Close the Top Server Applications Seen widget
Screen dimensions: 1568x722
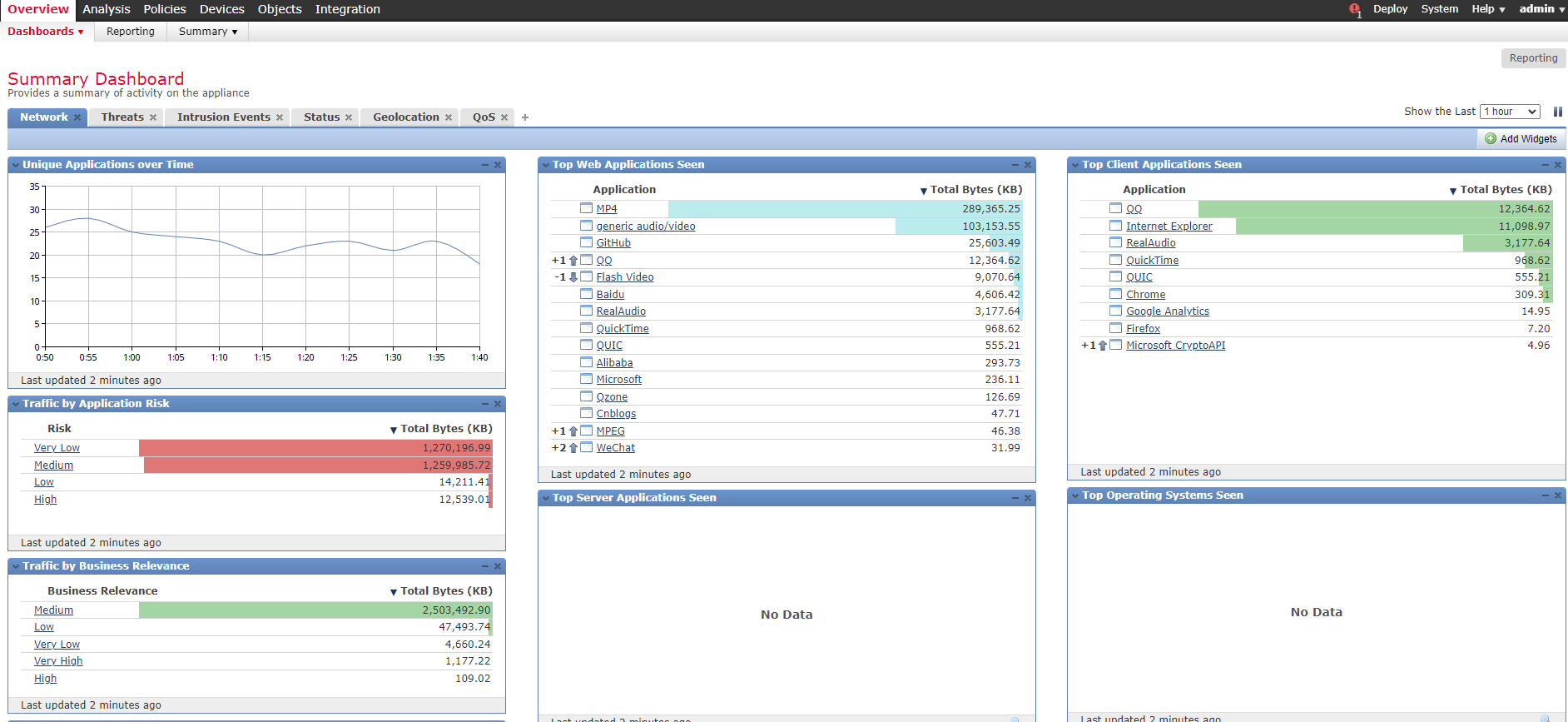tap(1028, 498)
